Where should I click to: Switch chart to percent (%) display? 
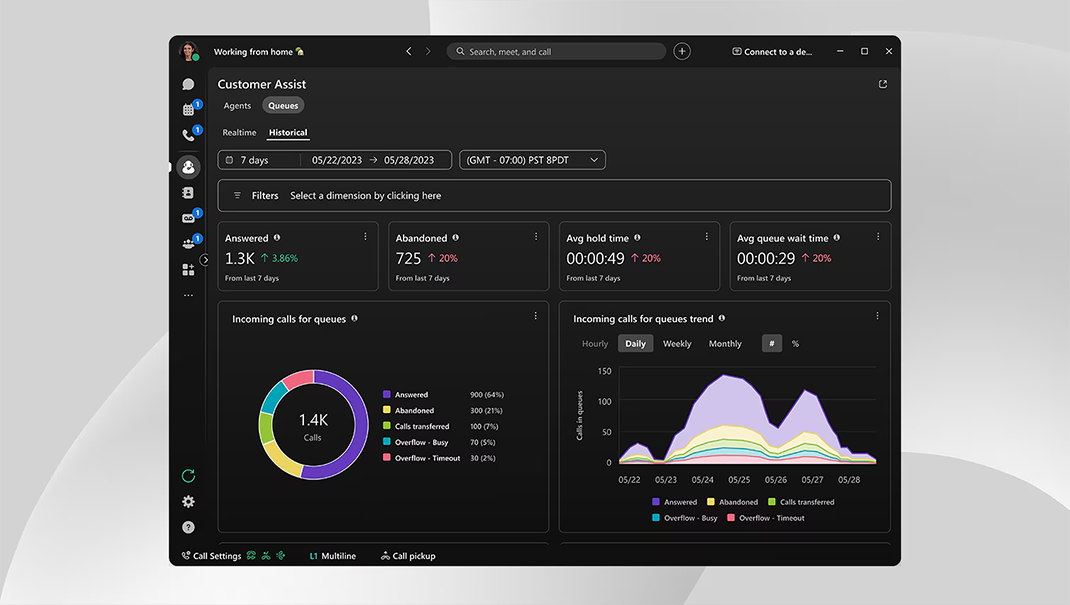coord(795,344)
